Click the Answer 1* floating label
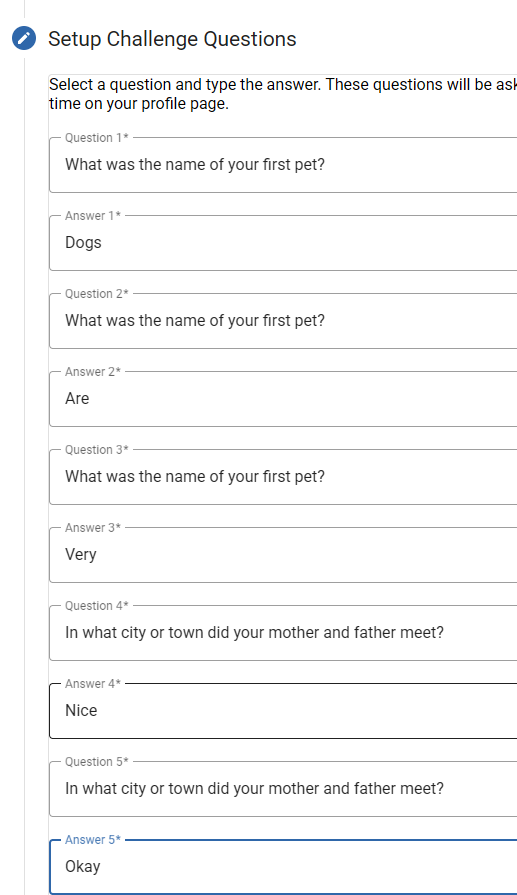Viewport: 517px width, 895px height. [x=93, y=216]
